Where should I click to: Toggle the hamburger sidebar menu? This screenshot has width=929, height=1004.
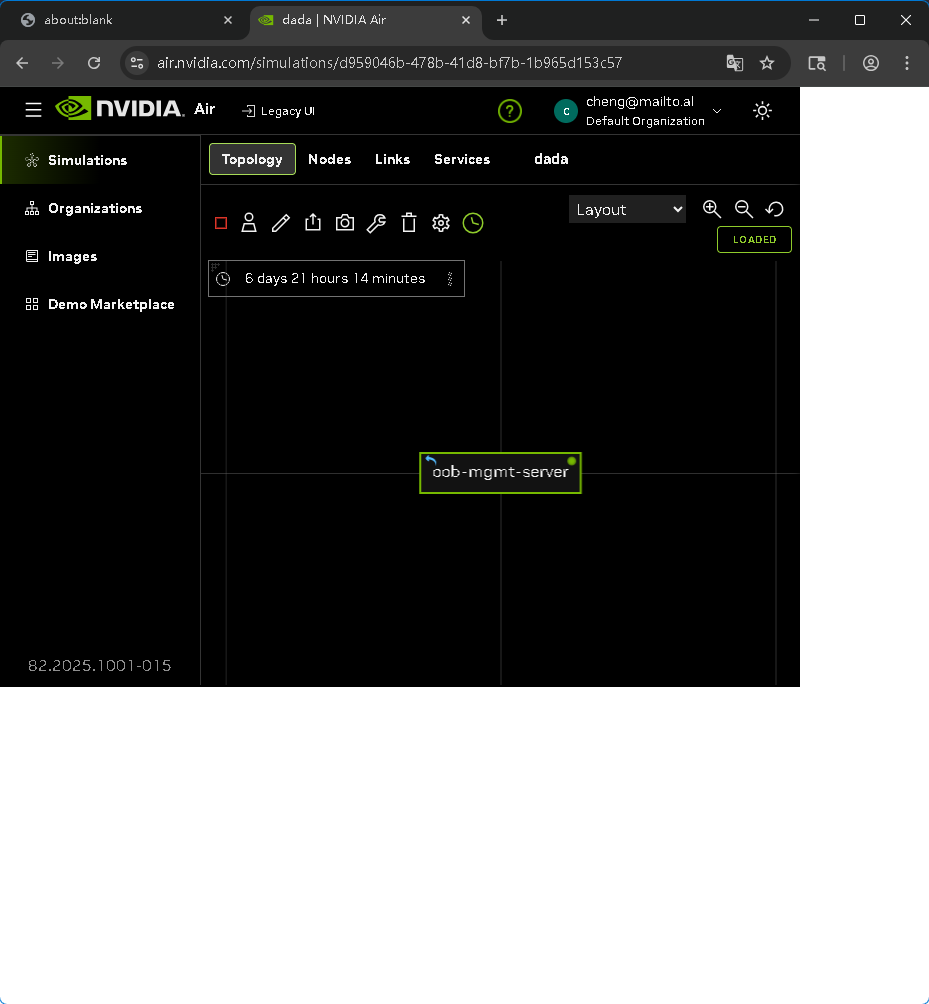pos(34,110)
